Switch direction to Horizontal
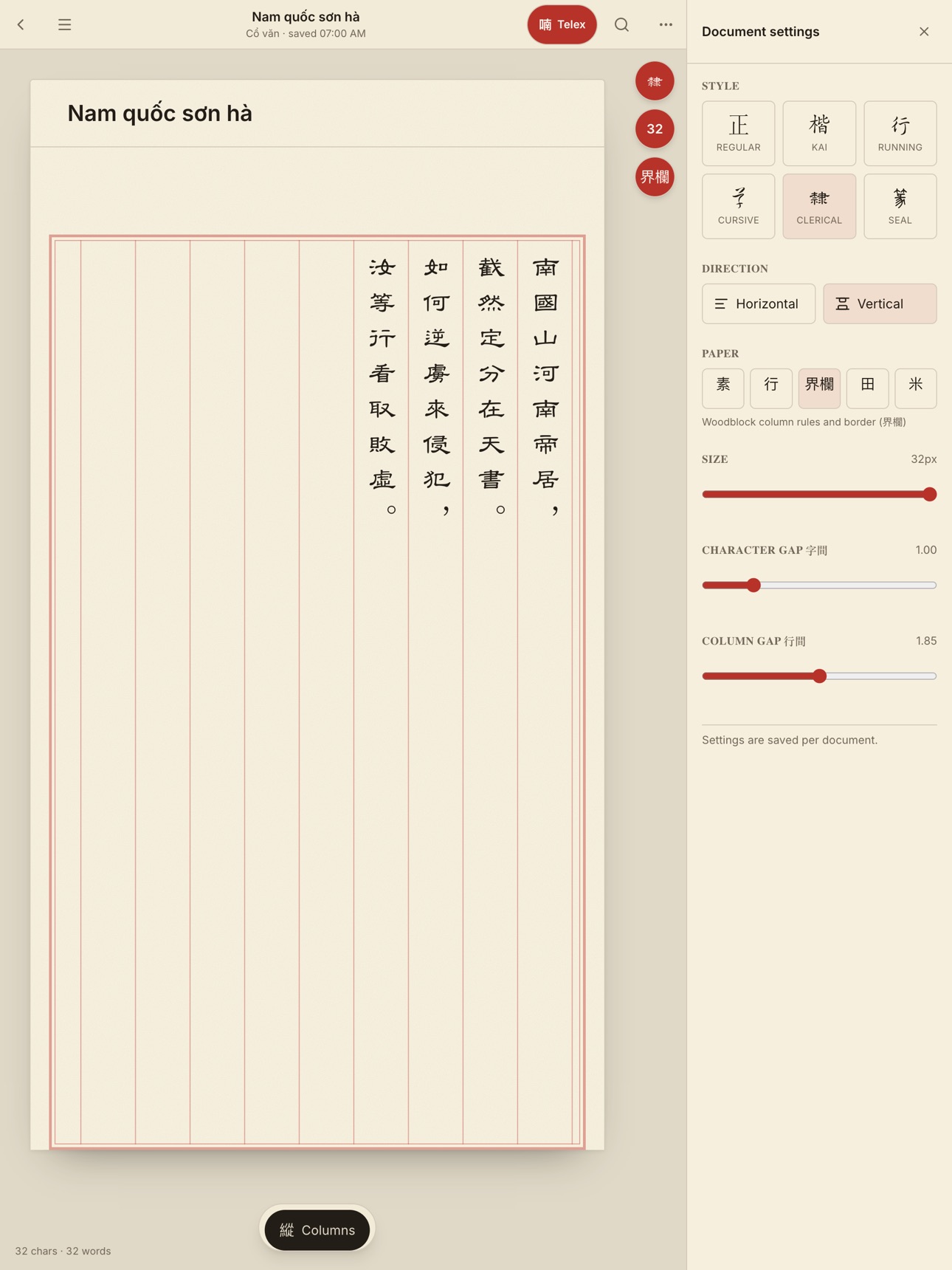Image resolution: width=952 pixels, height=1270 pixels. click(x=759, y=303)
